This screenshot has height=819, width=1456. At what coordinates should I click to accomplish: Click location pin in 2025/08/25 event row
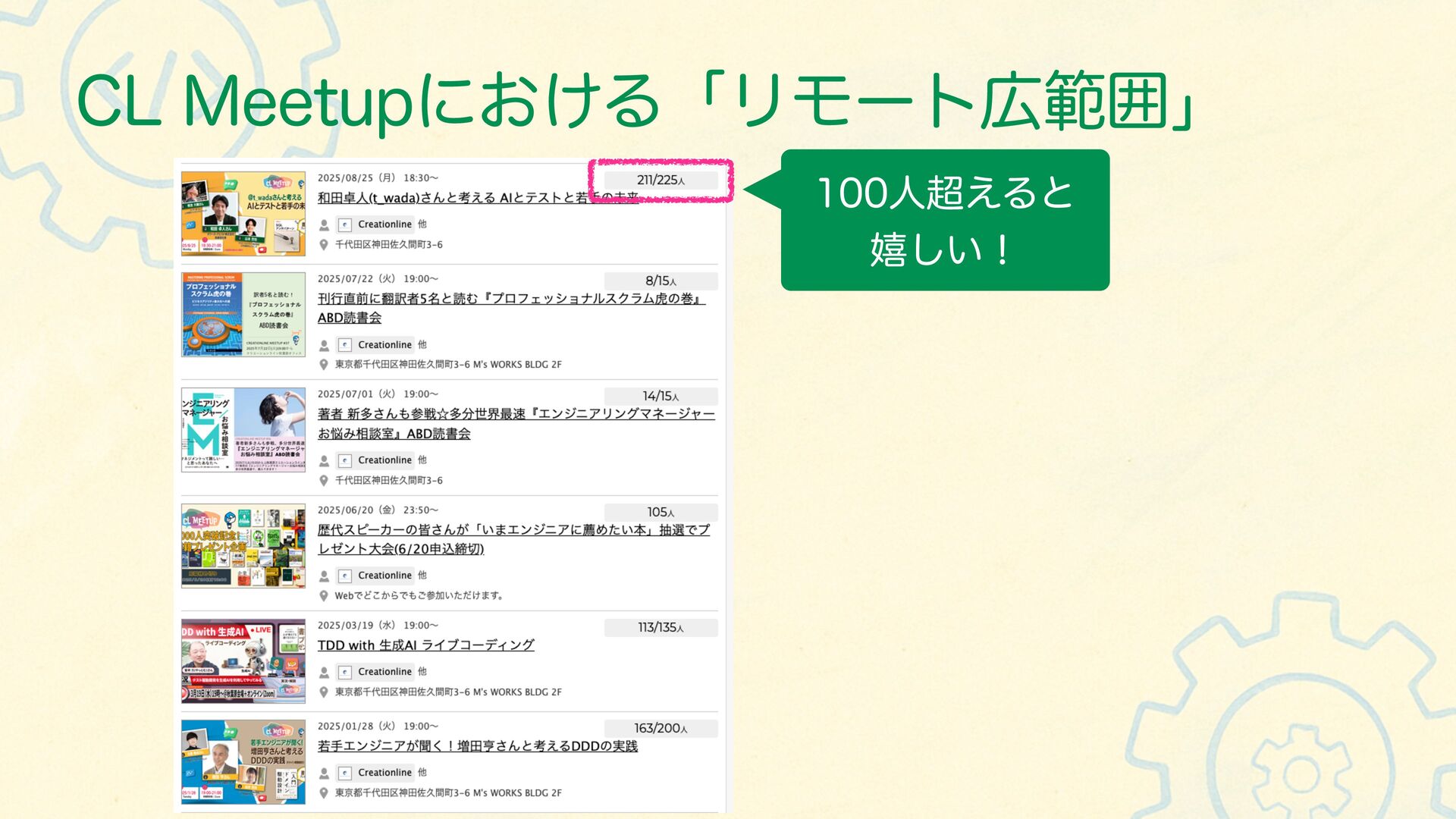point(324,245)
